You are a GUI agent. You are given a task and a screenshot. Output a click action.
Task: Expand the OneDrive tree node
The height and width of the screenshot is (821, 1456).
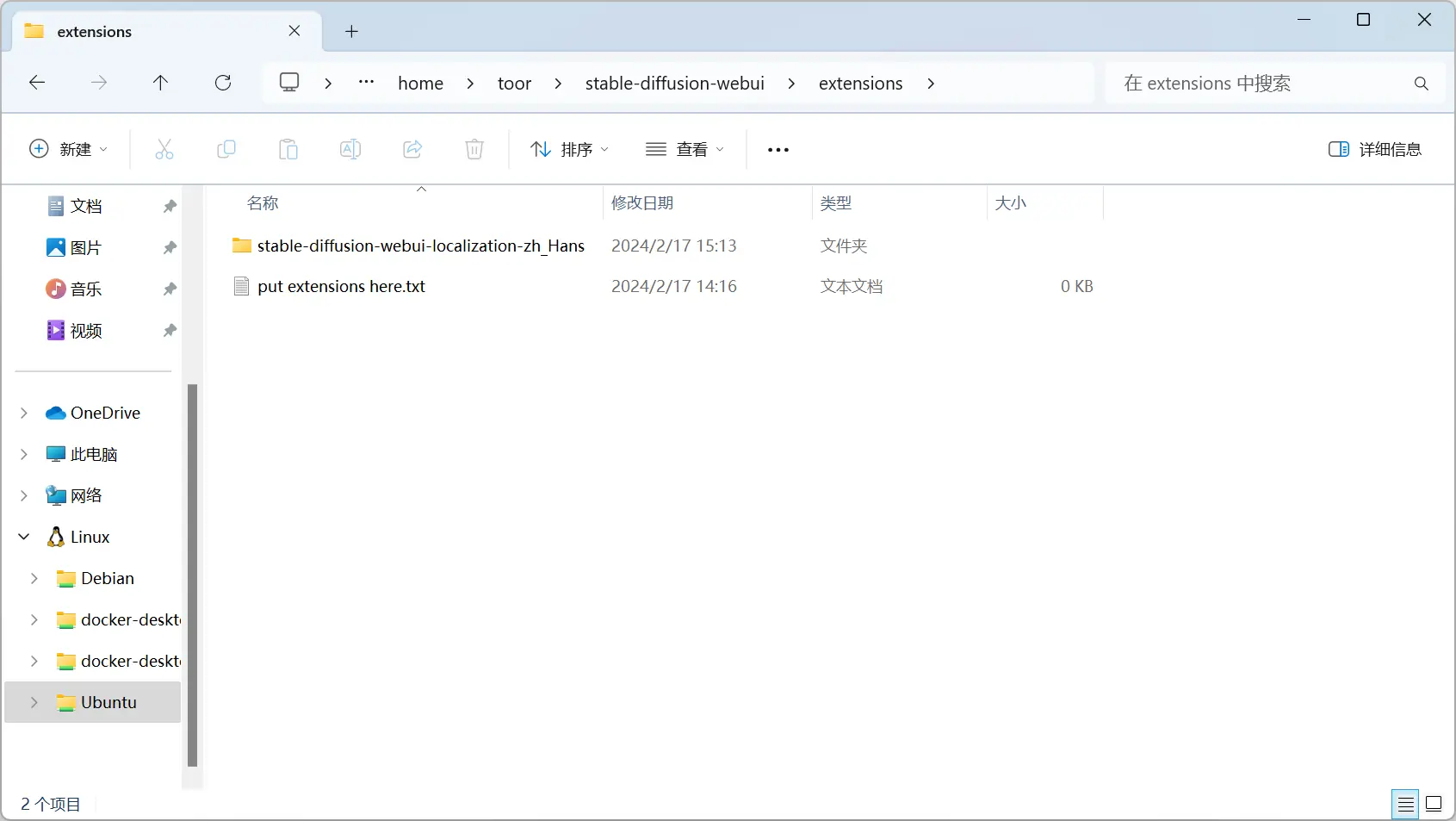pos(24,413)
